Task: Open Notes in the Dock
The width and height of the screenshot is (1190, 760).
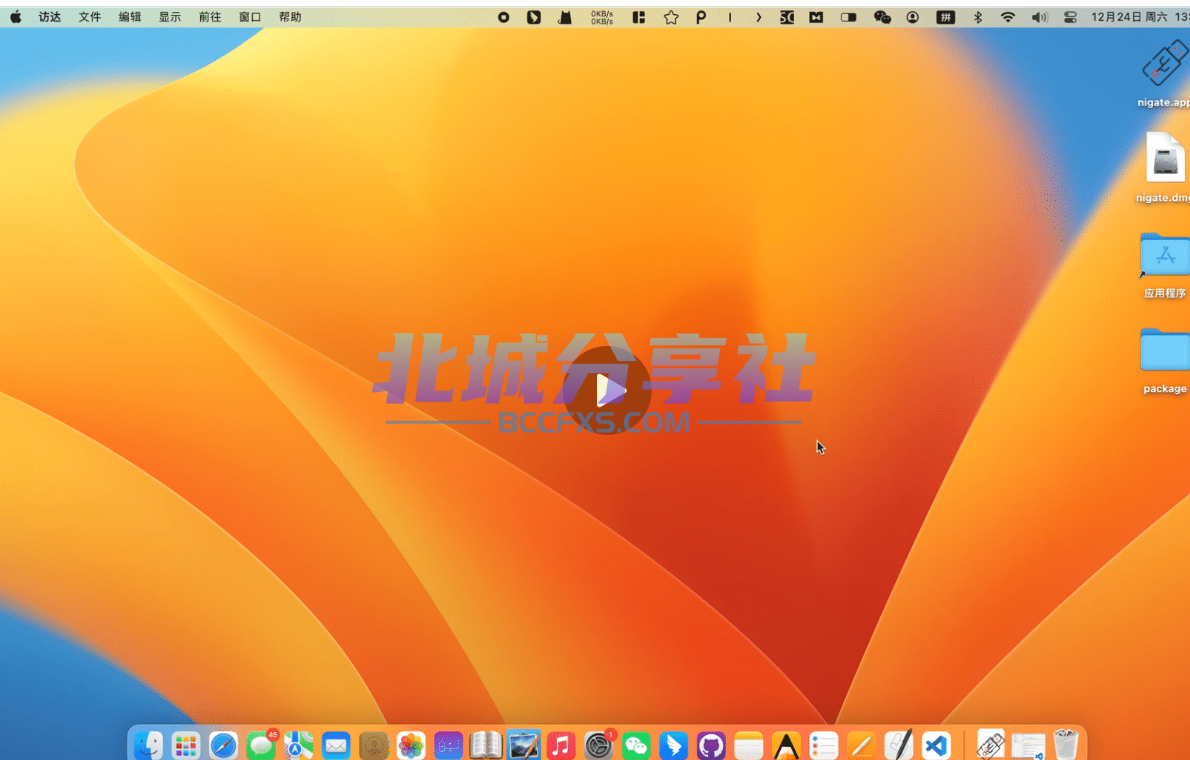Action: 748,746
